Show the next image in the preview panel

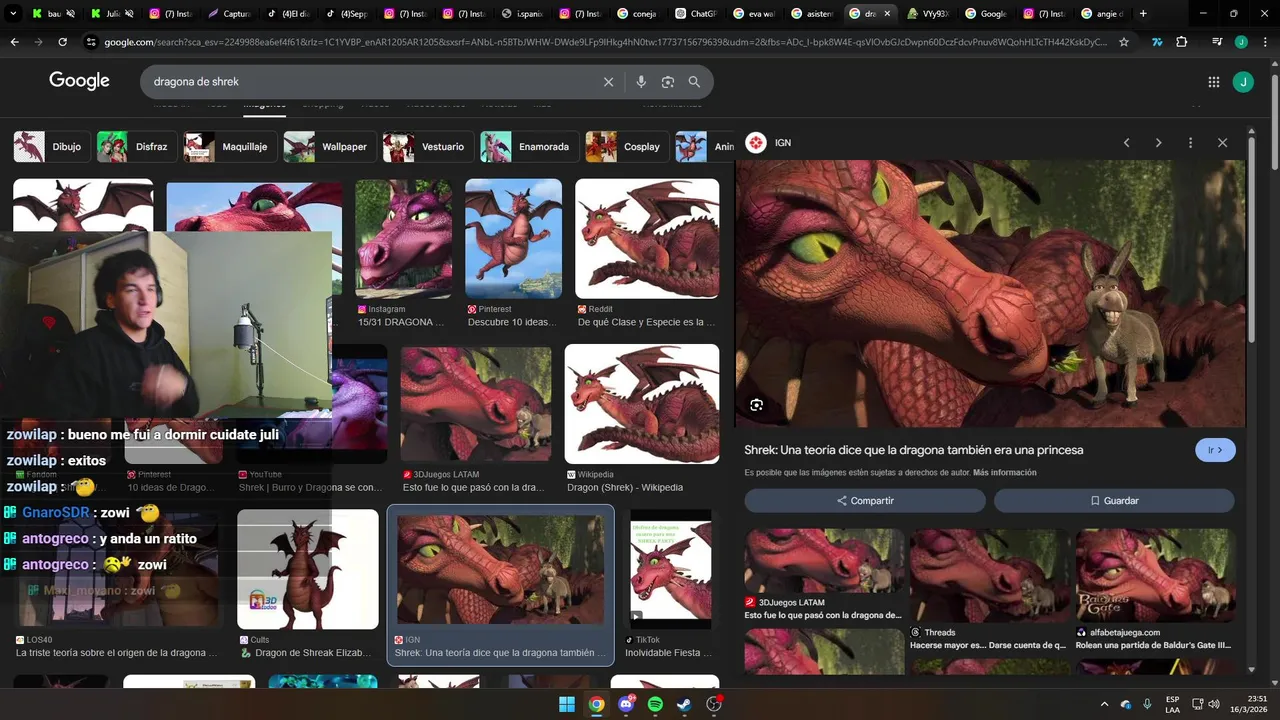coord(1159,143)
